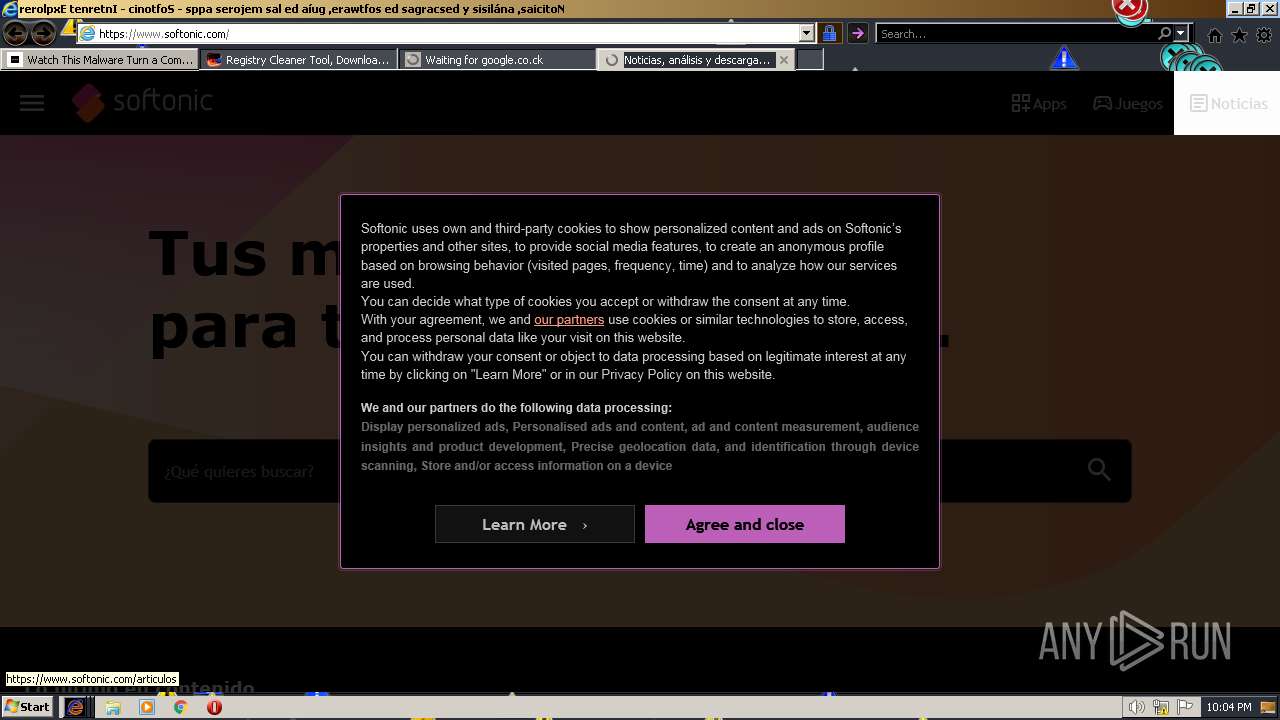Viewport: 1280px width, 720px height.
Task: Switch to 'Waiting for google.co.ck' tab
Action: (498, 60)
